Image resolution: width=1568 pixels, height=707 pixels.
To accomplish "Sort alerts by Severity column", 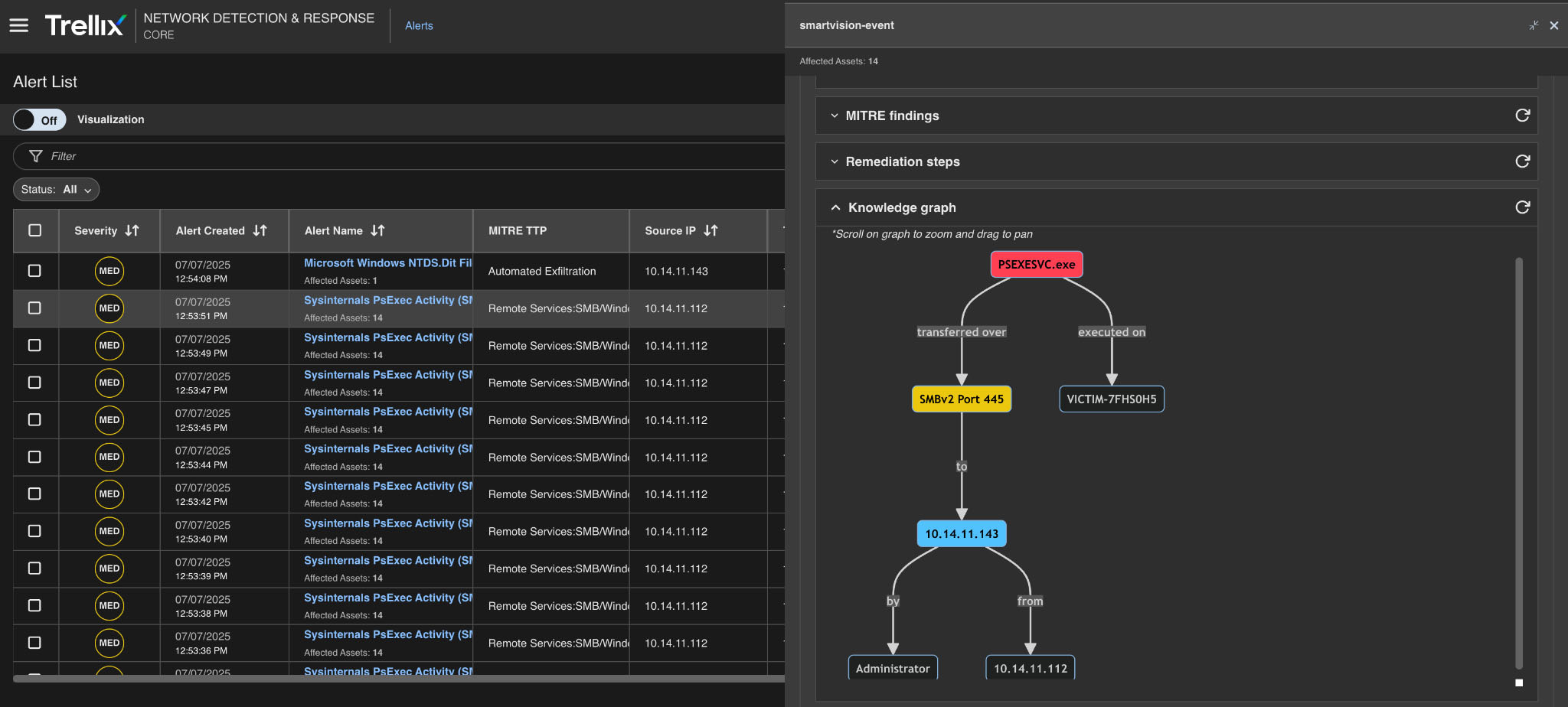I will tap(132, 230).
